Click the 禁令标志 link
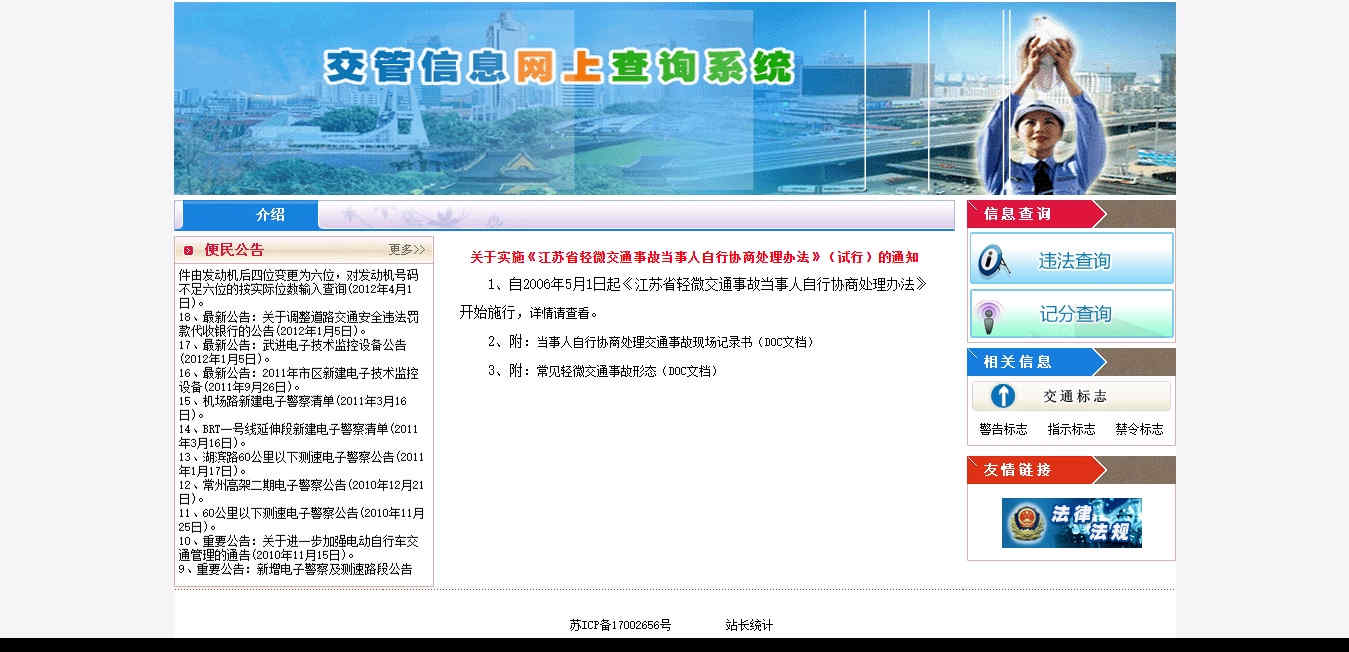The width and height of the screenshot is (1349, 652). 1140,429
